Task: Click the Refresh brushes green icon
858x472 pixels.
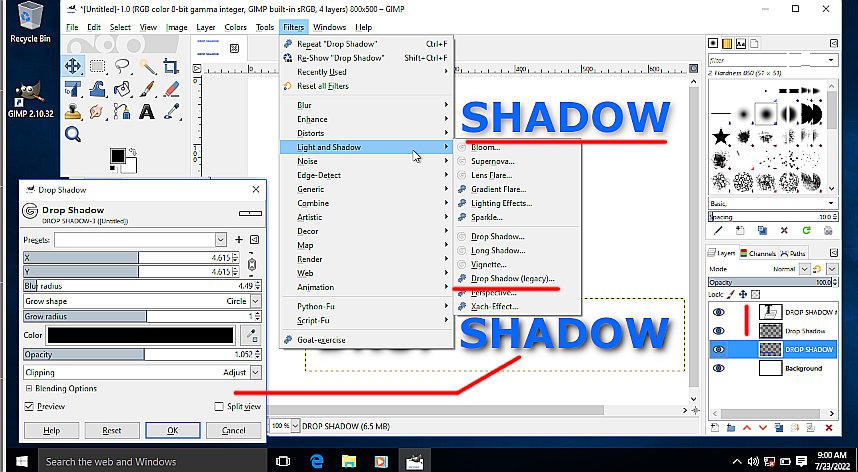Action: click(806, 231)
